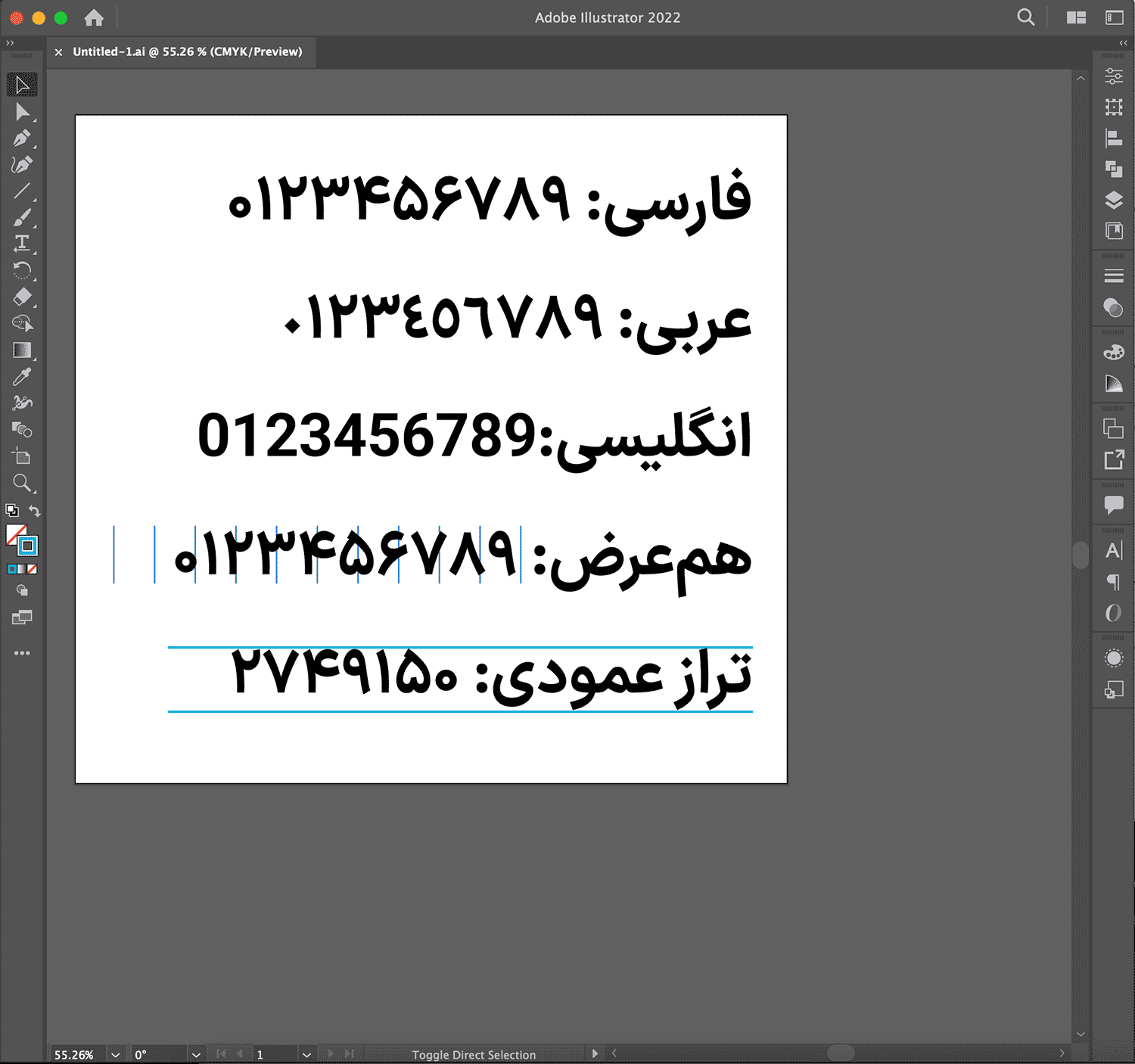Switch to Untitled-1.ai document tab
1135x1064 pixels.
187,51
